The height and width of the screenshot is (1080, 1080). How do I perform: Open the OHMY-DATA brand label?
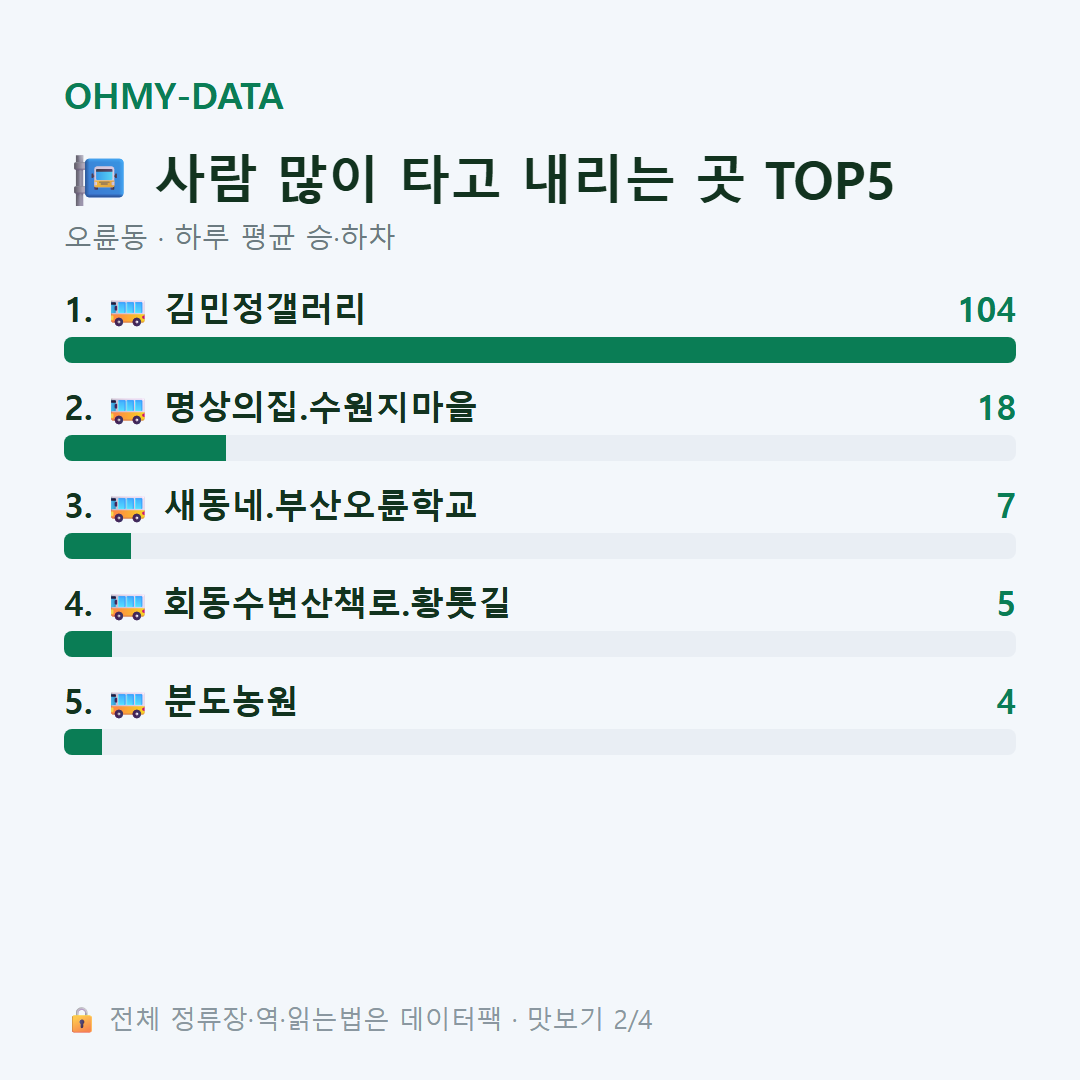pyautogui.click(x=174, y=96)
